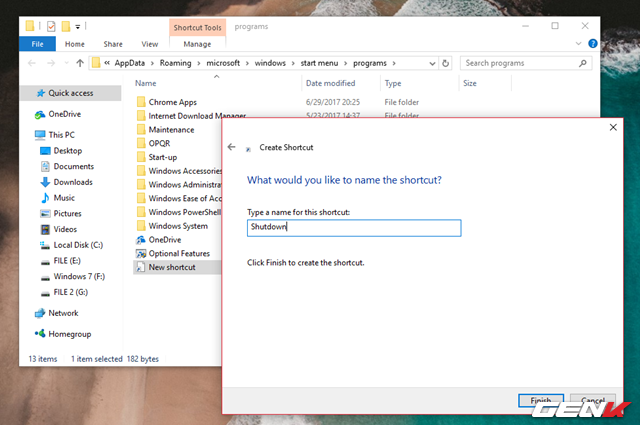Click the microsoft breadcrumb segment
640x425 pixels.
(x=223, y=63)
